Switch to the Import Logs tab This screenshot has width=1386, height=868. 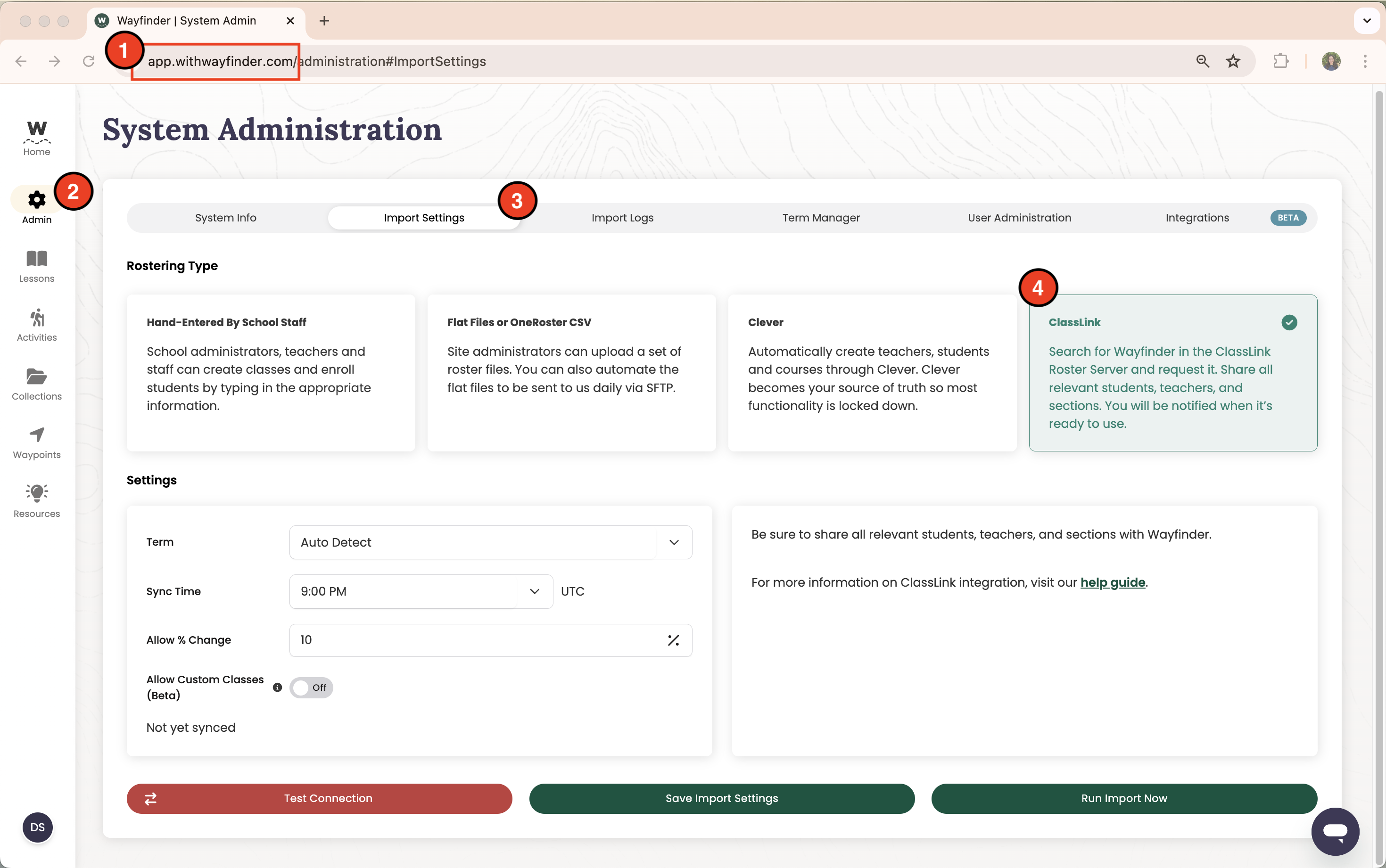pos(622,218)
